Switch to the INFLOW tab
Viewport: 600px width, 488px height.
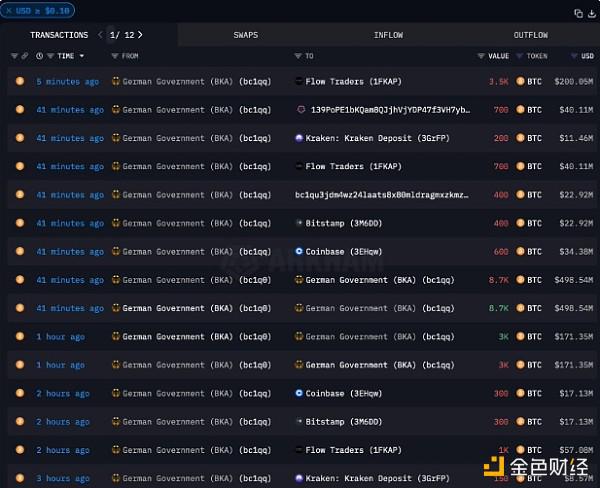[x=388, y=35]
